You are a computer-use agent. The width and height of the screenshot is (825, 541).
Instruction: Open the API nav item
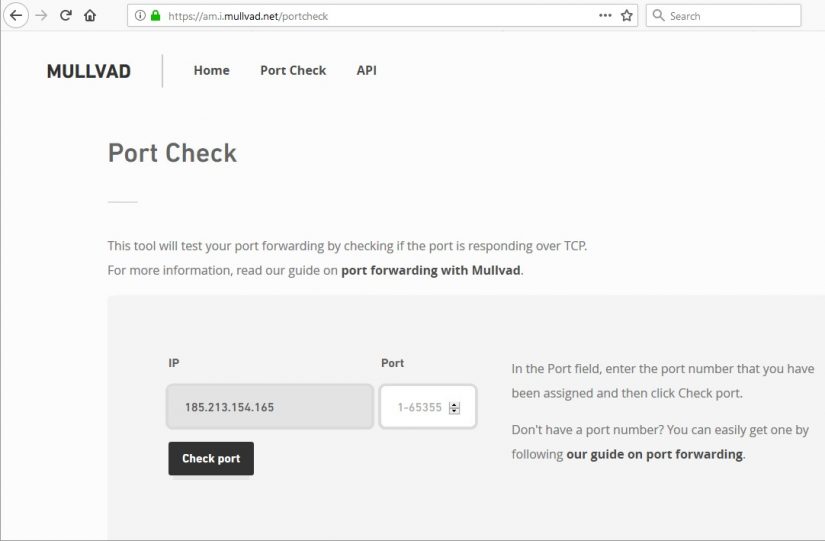tap(367, 71)
